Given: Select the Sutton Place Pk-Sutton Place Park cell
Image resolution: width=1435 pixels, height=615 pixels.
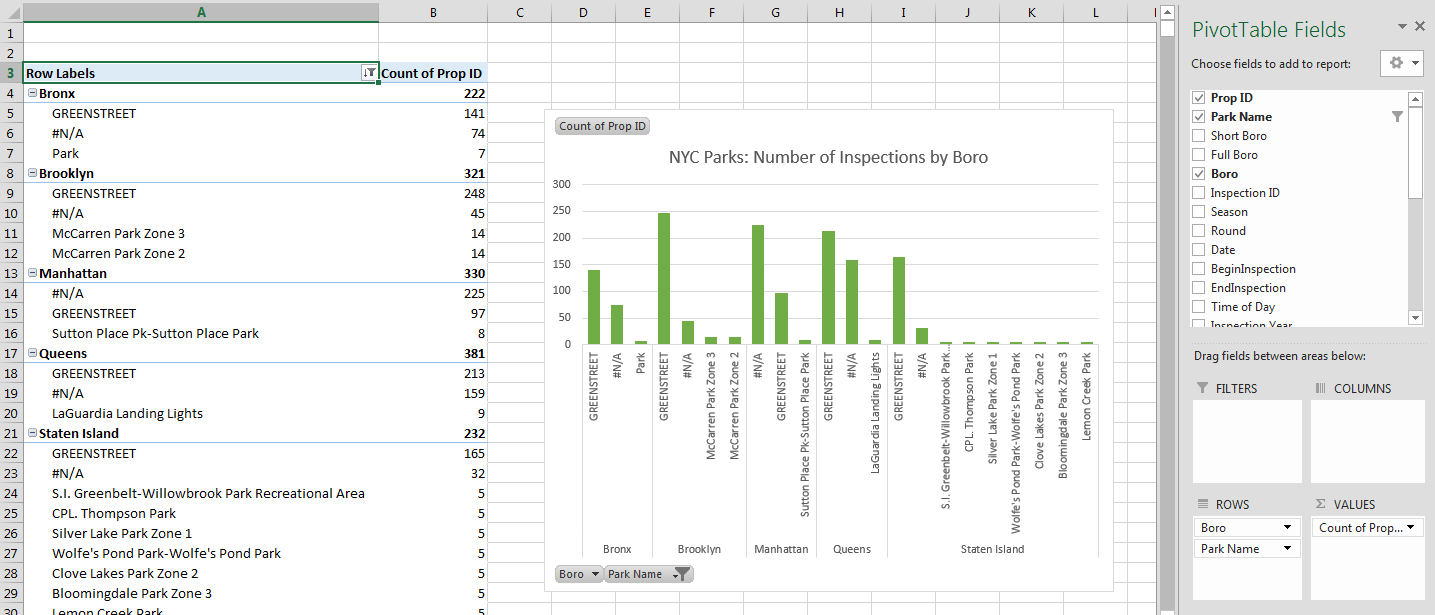Looking at the screenshot, I should [201, 333].
